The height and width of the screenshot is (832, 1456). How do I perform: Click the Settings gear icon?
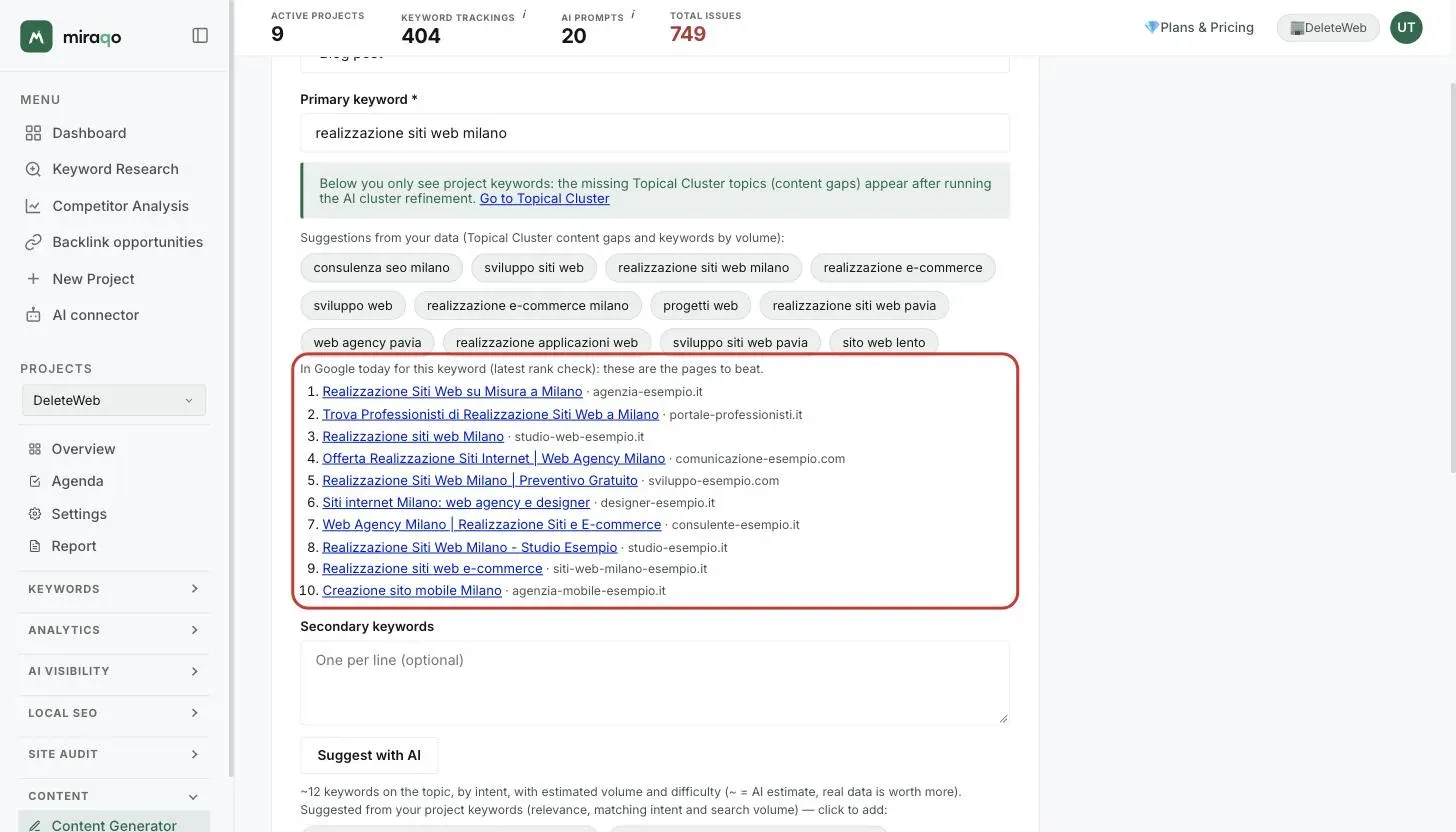(35, 514)
